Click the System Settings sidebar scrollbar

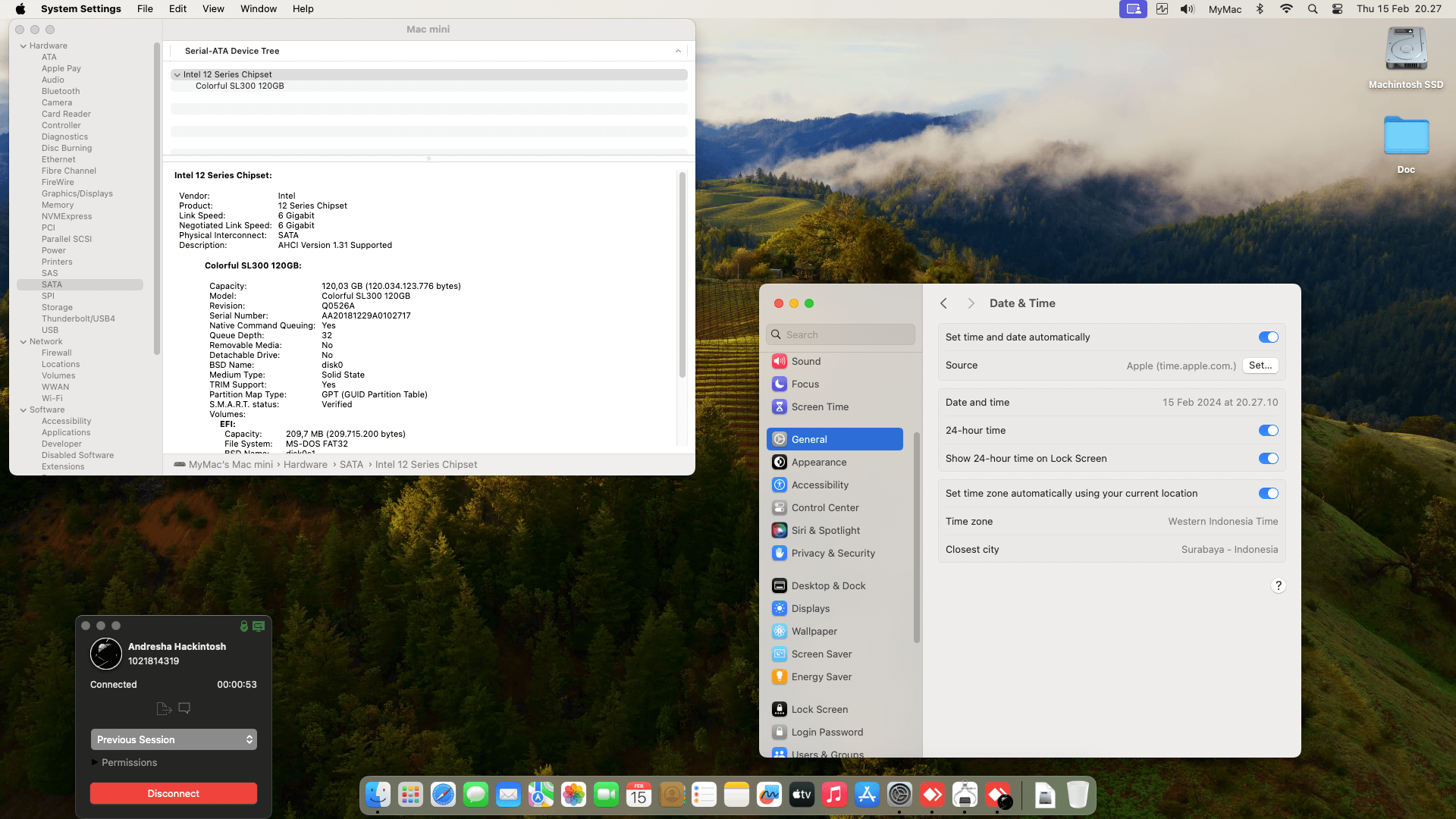[917, 538]
